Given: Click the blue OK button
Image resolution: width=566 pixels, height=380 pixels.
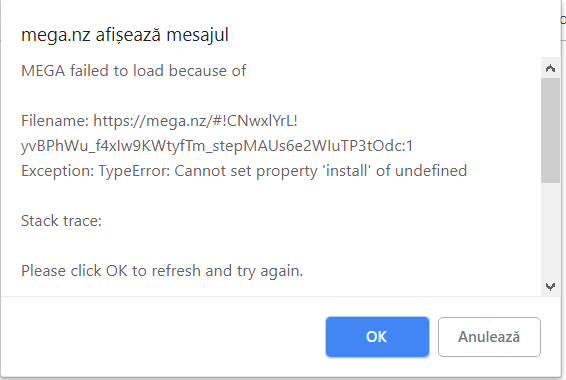Looking at the screenshot, I should [x=377, y=337].
